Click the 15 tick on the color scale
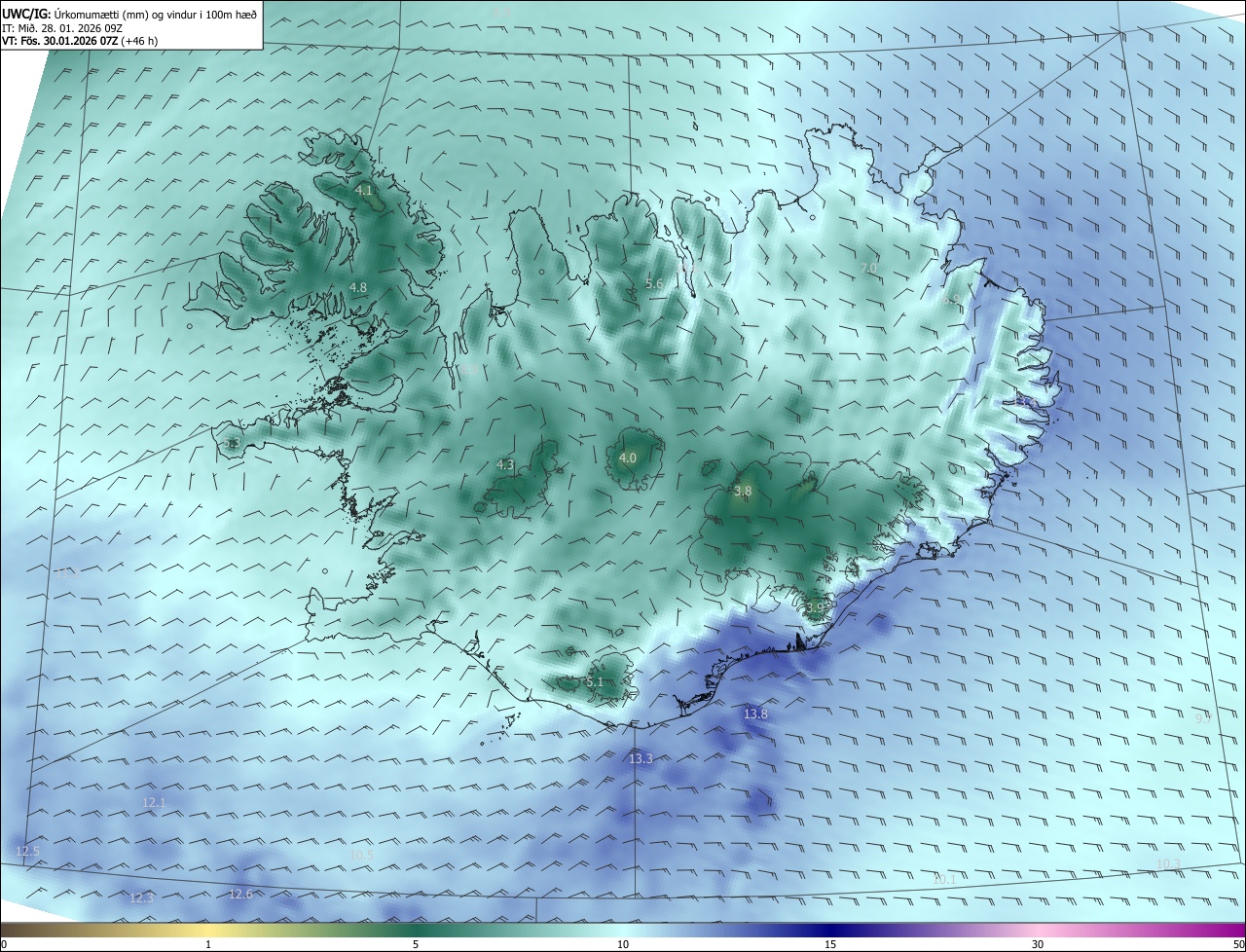 (830, 944)
